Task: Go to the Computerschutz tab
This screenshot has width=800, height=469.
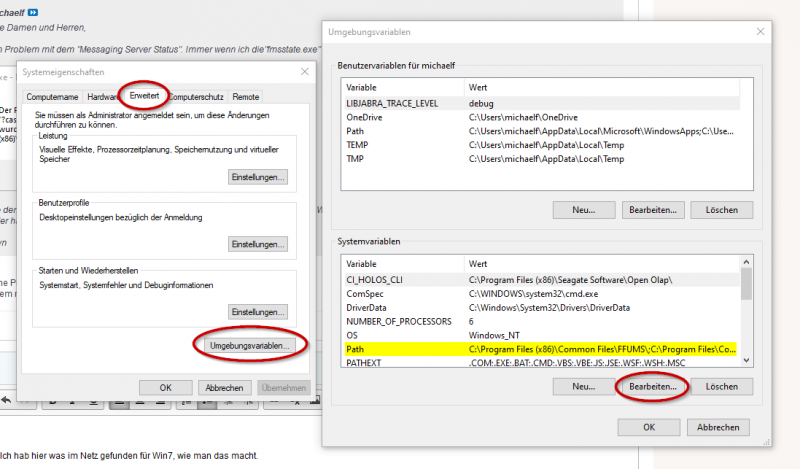Action: 196,97
